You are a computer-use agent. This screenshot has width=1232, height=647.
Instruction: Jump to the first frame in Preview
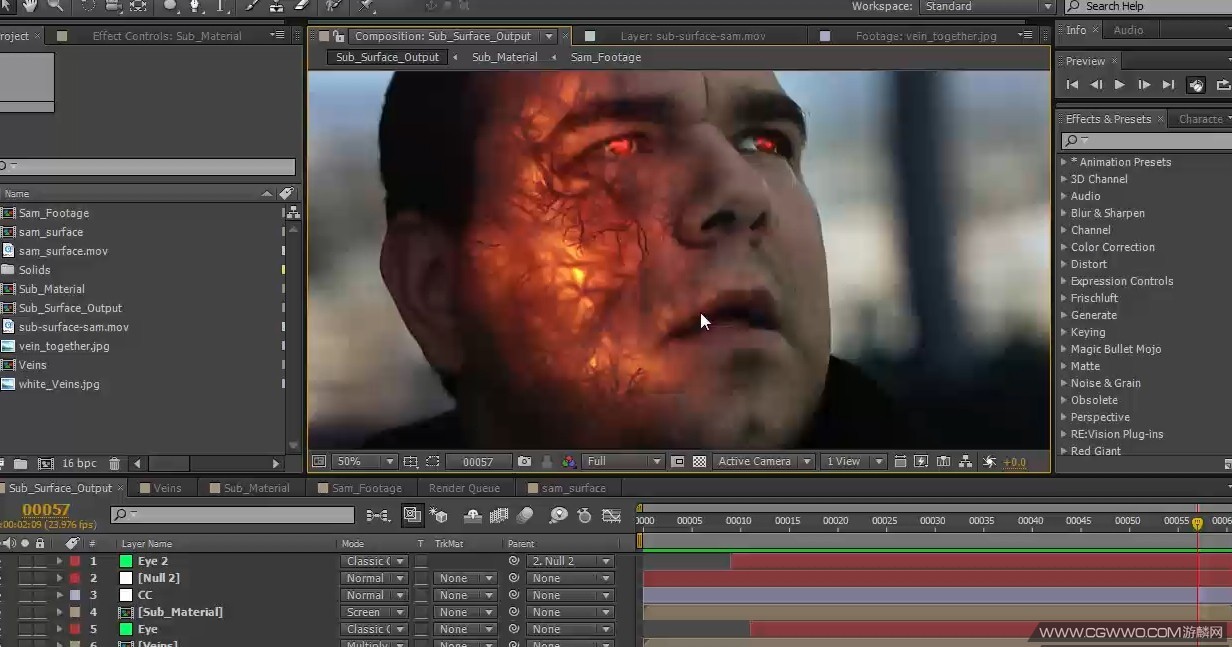click(1072, 85)
